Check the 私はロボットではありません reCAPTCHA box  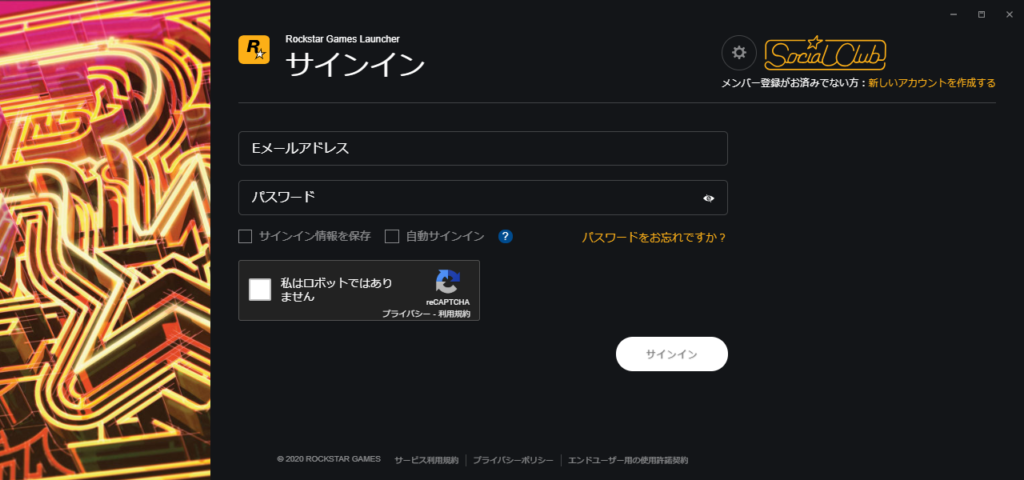[260, 290]
